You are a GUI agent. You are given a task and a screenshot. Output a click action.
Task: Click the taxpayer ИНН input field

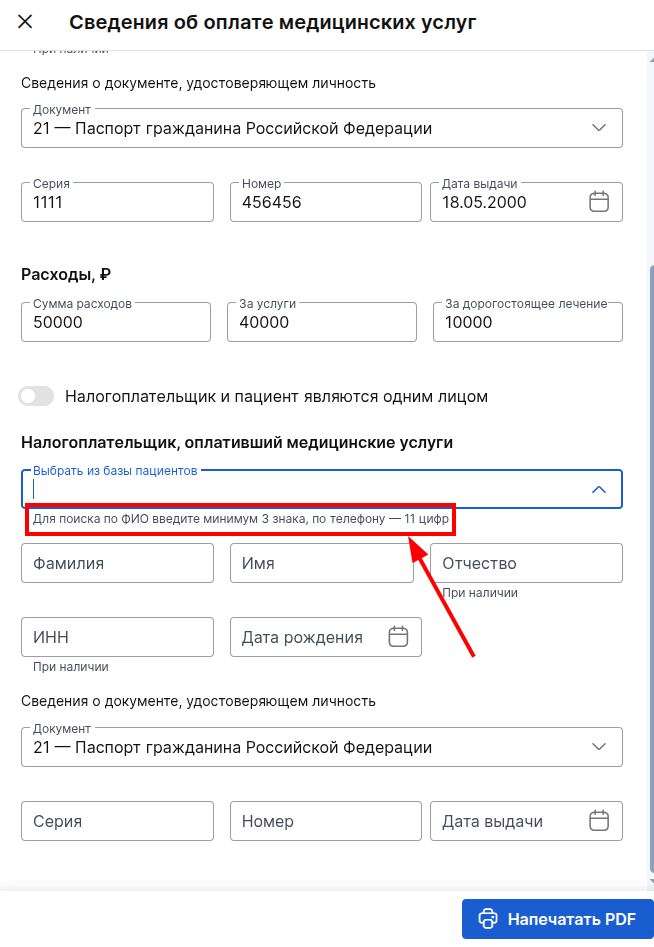click(x=116, y=637)
